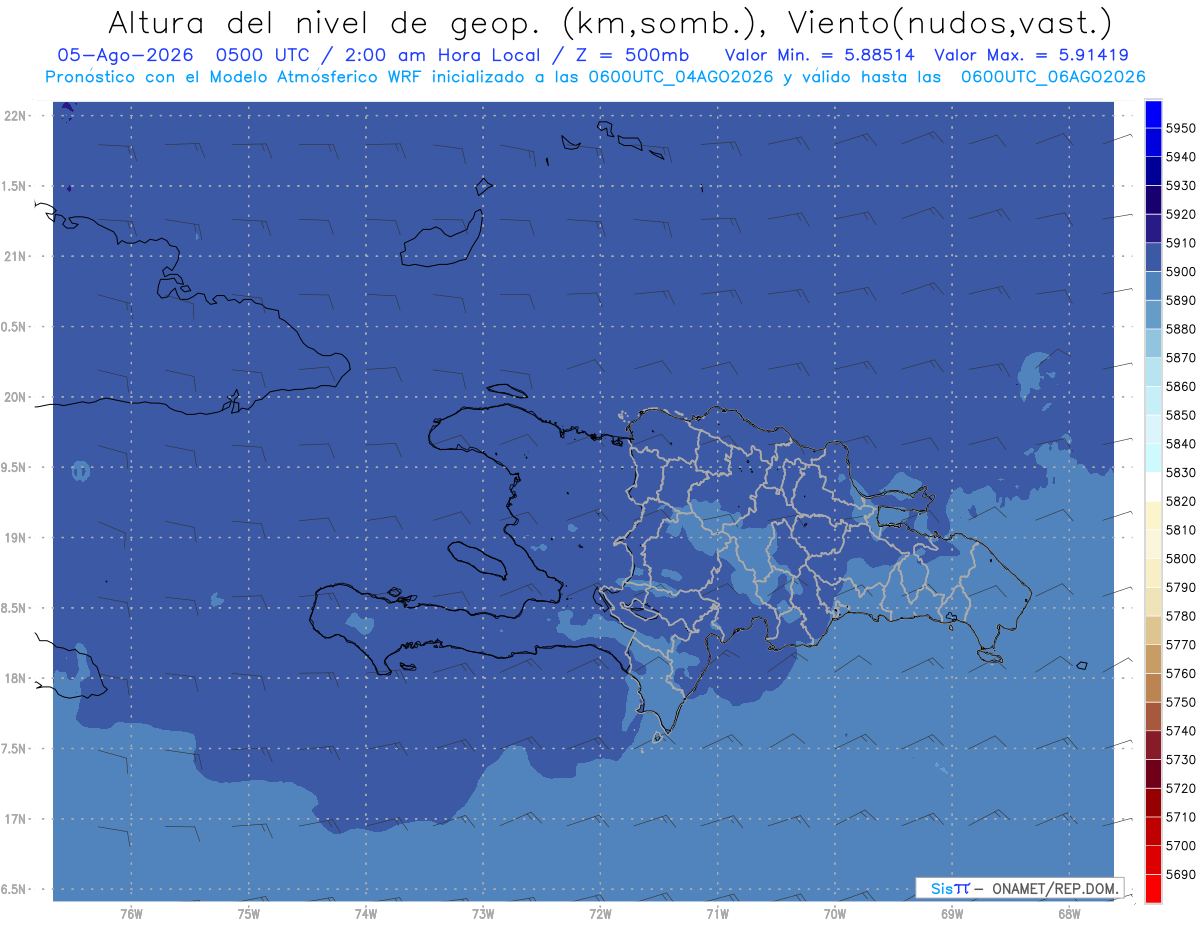
Task: Click the '17N' latitude axis label
Action: click(15, 820)
